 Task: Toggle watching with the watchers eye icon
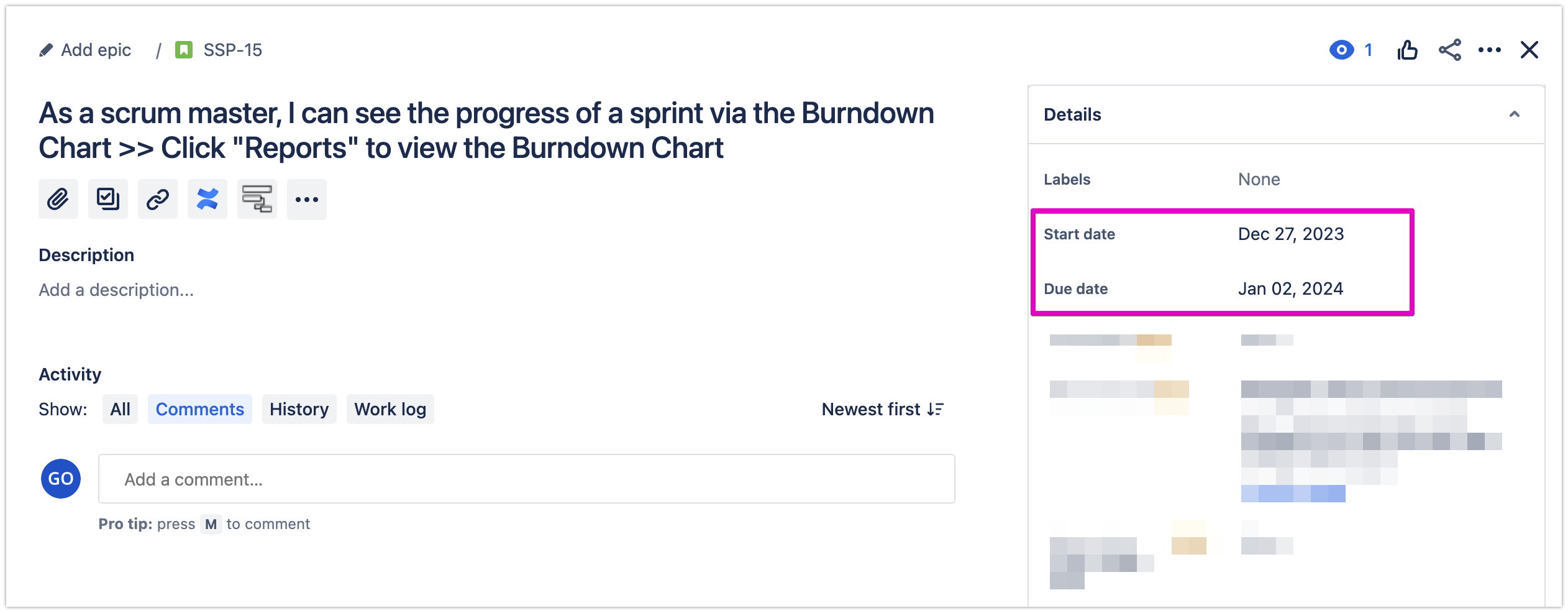(x=1342, y=50)
